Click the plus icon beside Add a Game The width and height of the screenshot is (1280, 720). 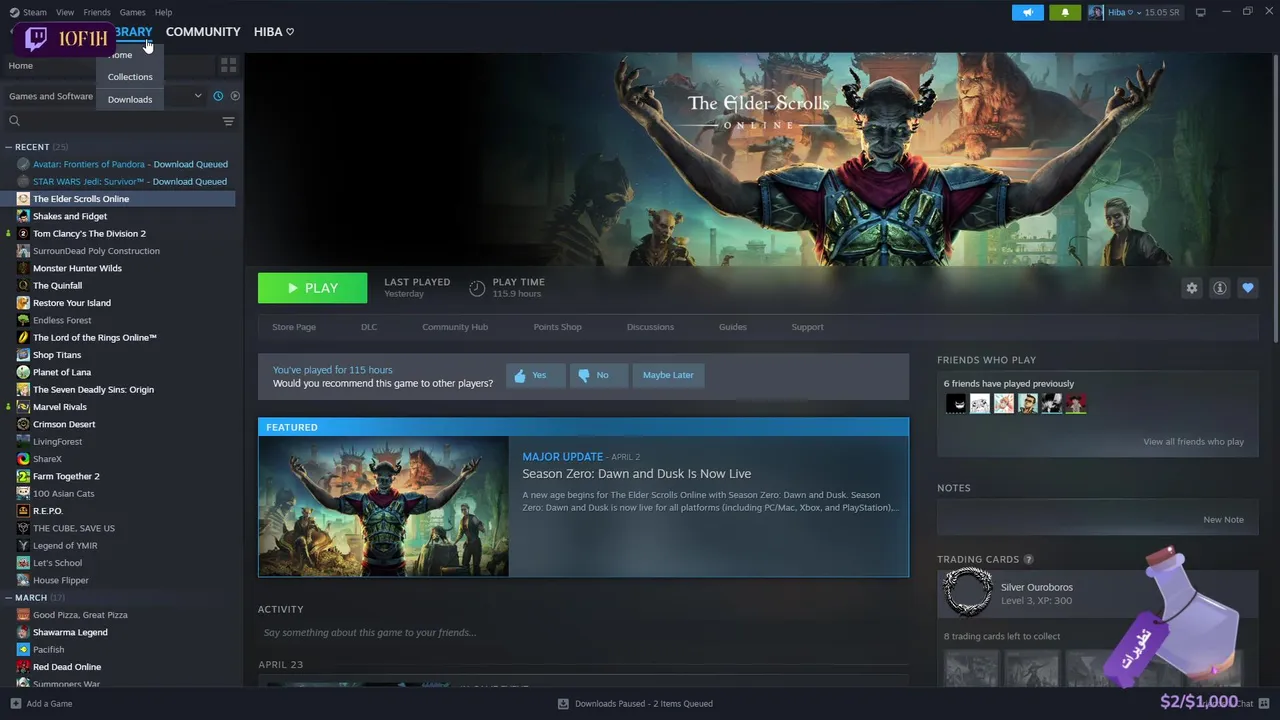[14, 704]
